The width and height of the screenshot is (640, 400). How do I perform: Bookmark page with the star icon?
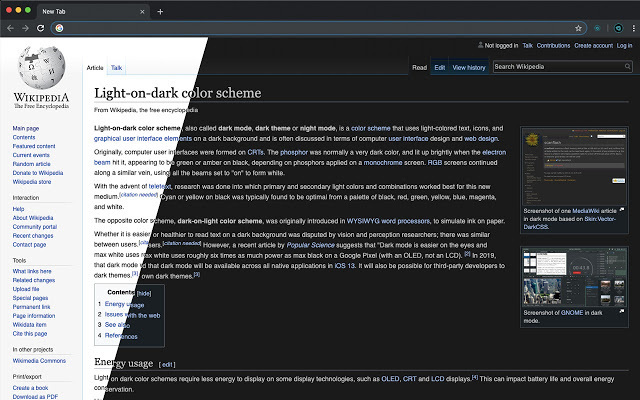click(x=578, y=28)
